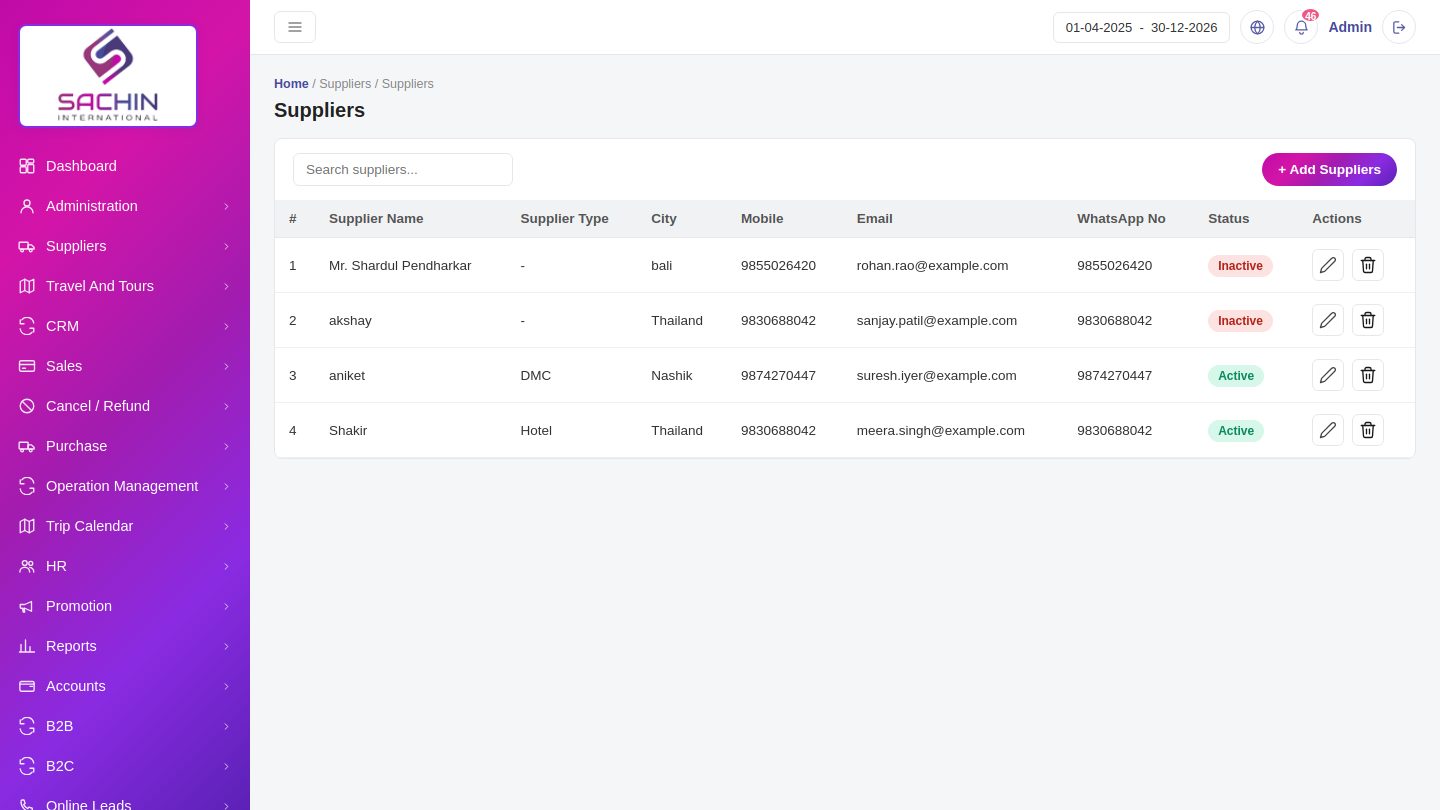Open the B2B sidebar menu
This screenshot has height=810, width=1440.
[125, 726]
